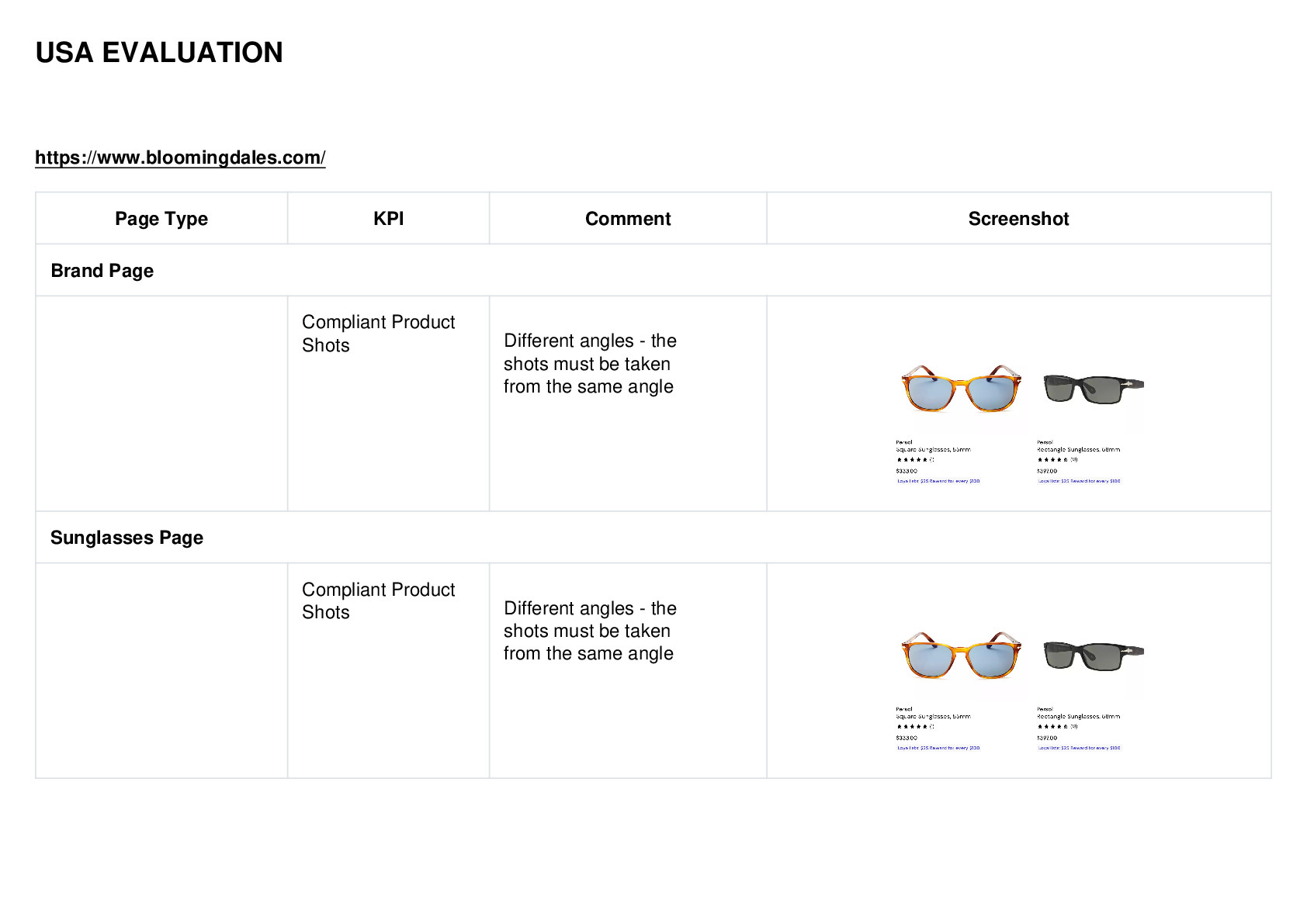Click the USA EVALUATION title
The height and width of the screenshot is (924, 1307).
tap(159, 53)
